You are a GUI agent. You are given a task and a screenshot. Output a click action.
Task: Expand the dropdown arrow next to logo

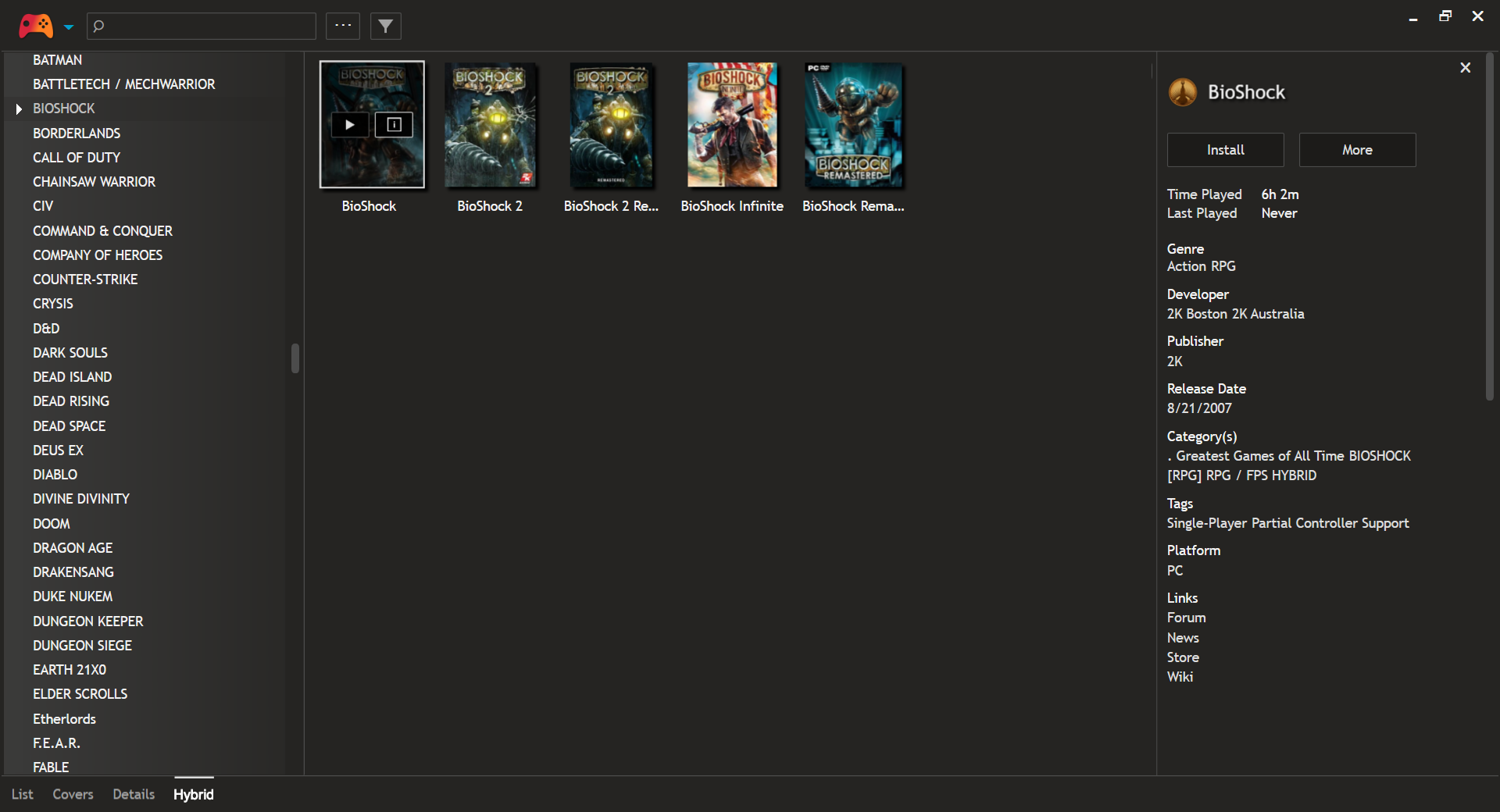(x=69, y=27)
